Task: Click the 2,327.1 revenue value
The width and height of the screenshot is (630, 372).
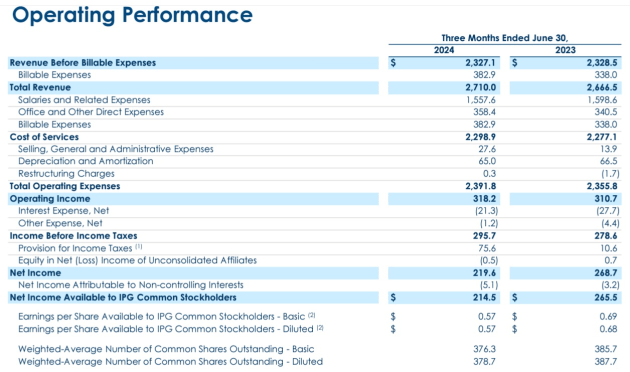Action: (481, 63)
